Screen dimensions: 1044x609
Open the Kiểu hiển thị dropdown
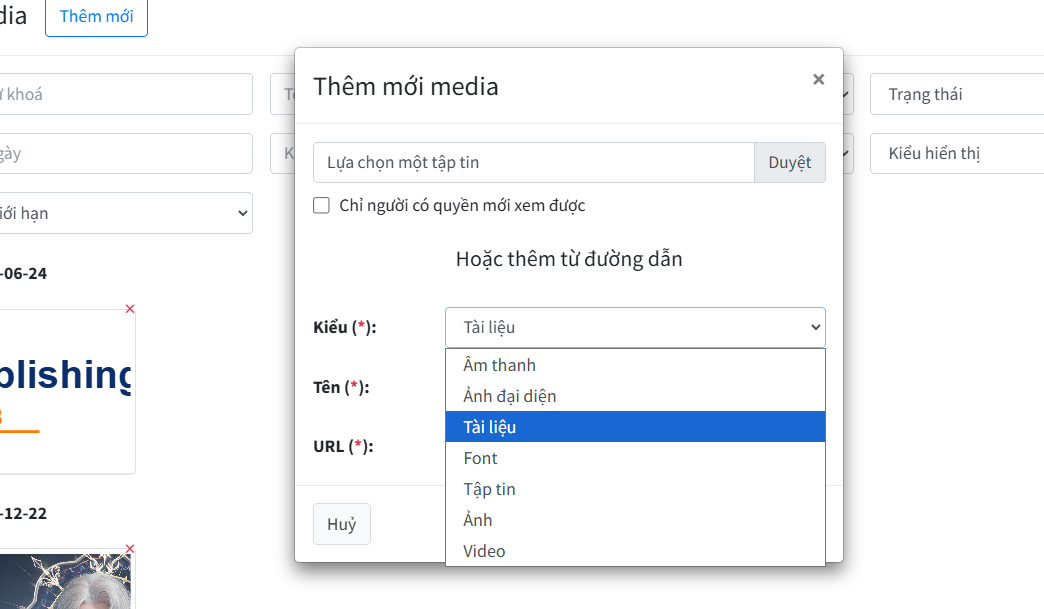(x=957, y=154)
